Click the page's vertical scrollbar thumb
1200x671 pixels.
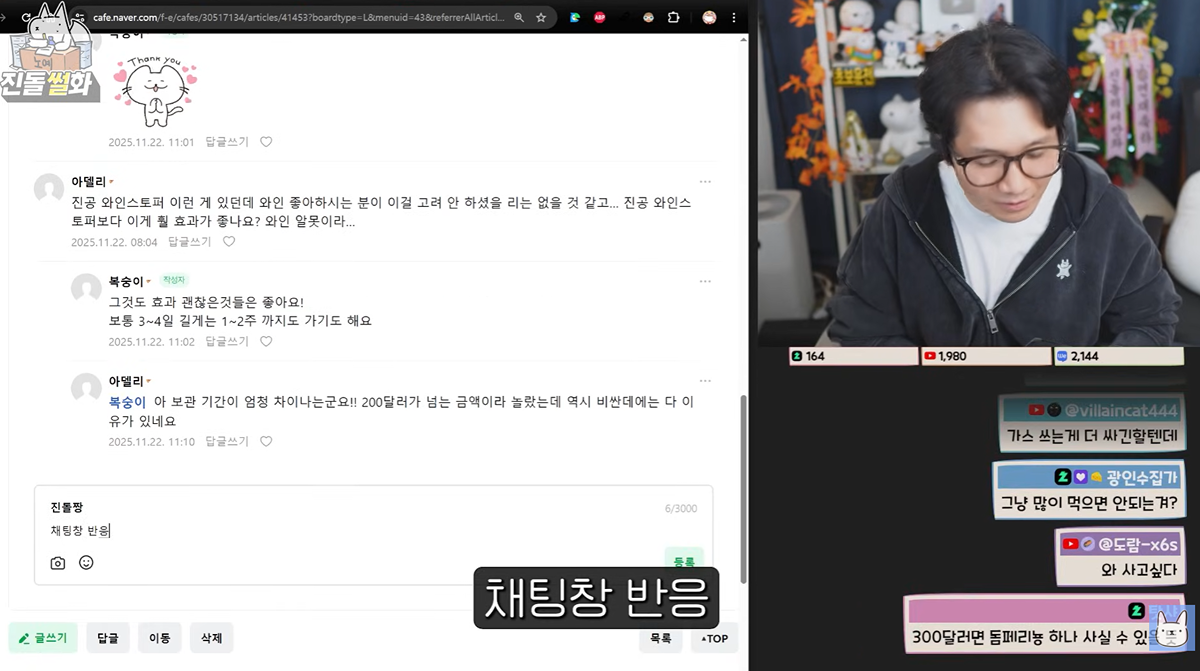(742, 488)
